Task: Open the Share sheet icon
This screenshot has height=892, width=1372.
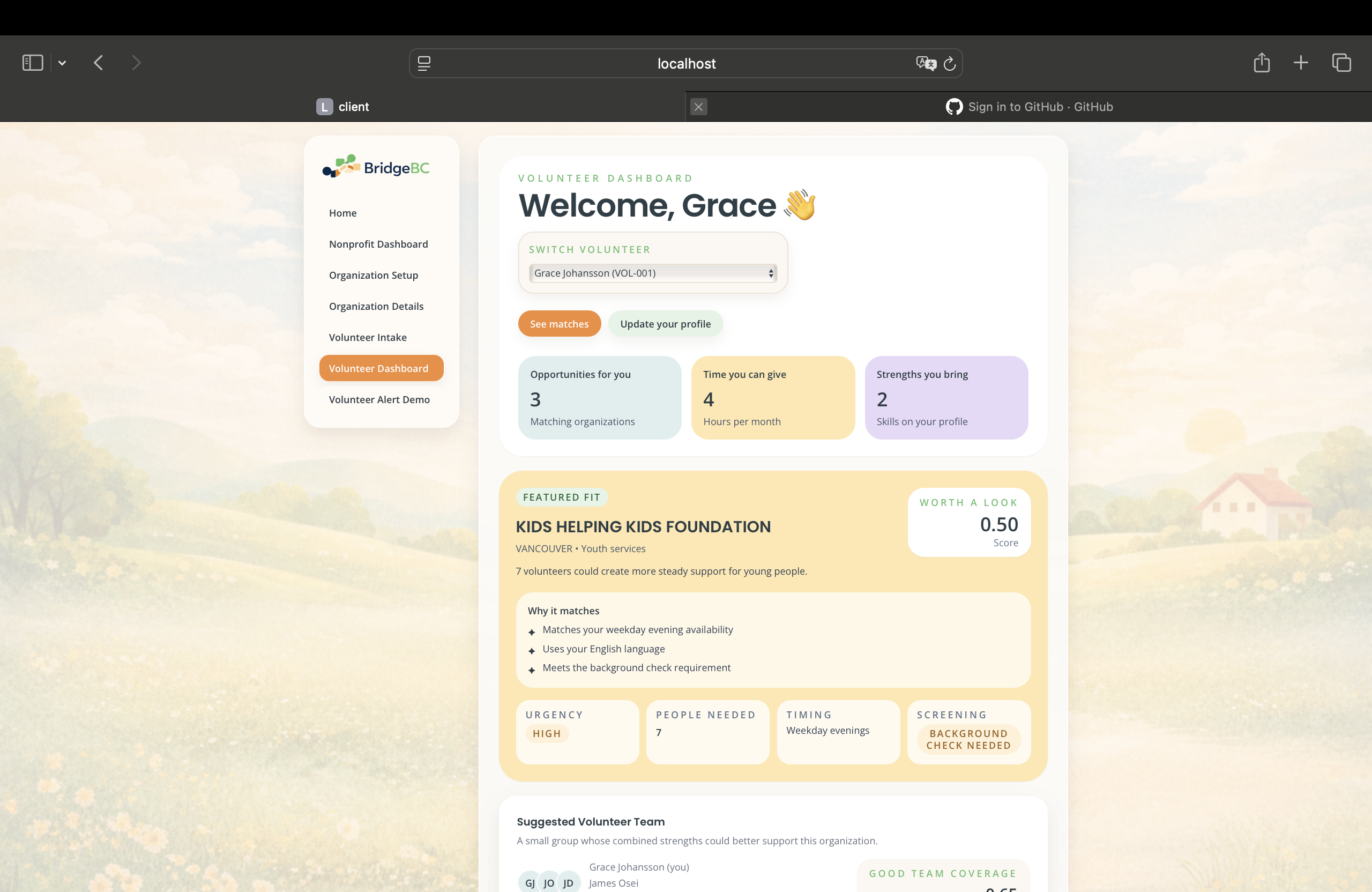Action: (1261, 63)
